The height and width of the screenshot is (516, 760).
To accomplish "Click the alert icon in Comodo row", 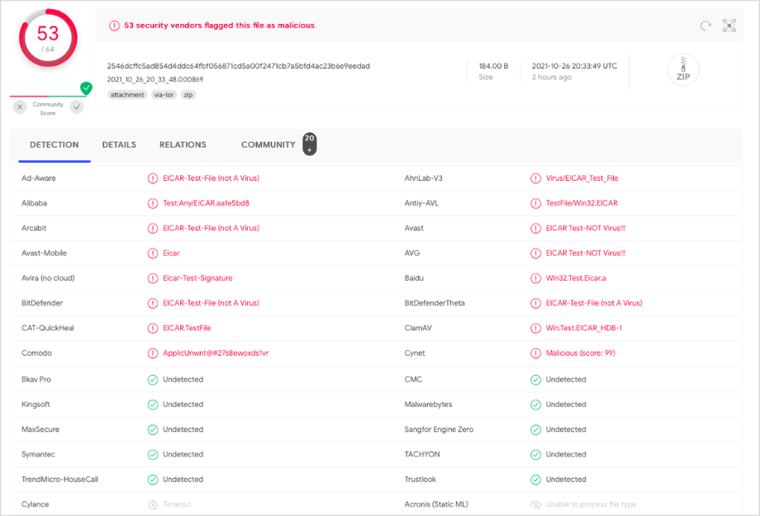I will [153, 353].
